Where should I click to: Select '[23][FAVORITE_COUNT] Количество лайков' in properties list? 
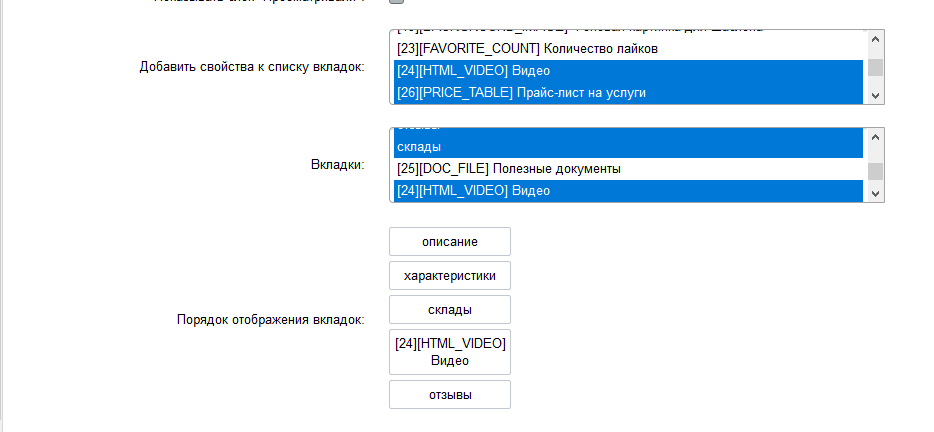(x=628, y=49)
